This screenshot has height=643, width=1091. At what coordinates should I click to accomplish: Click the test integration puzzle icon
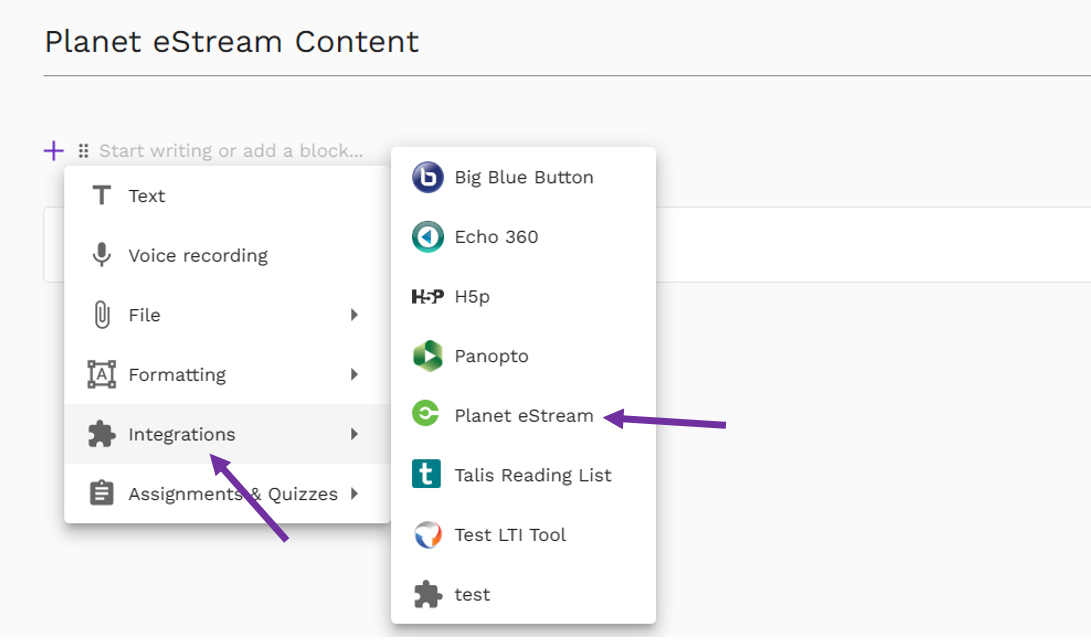coord(427,594)
